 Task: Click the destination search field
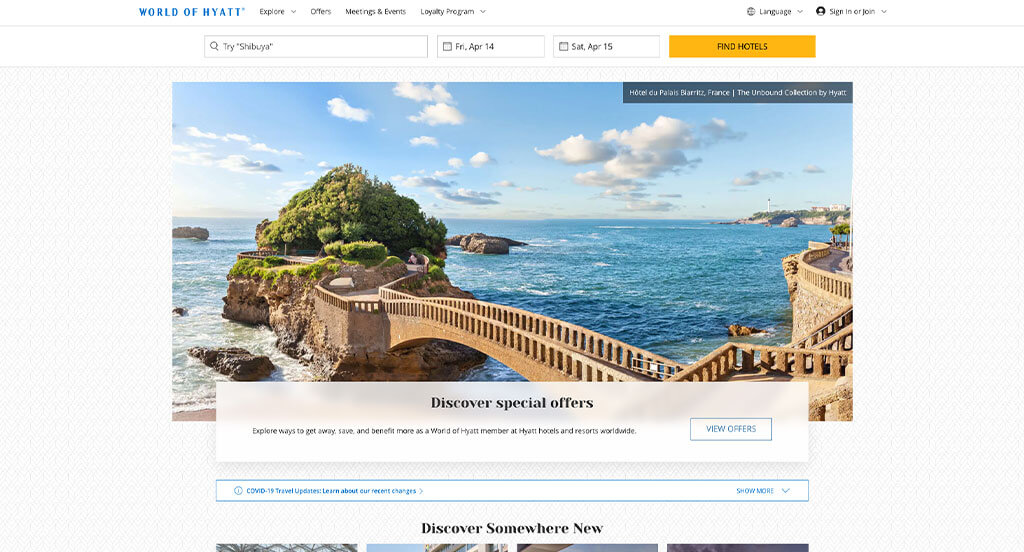[316, 46]
